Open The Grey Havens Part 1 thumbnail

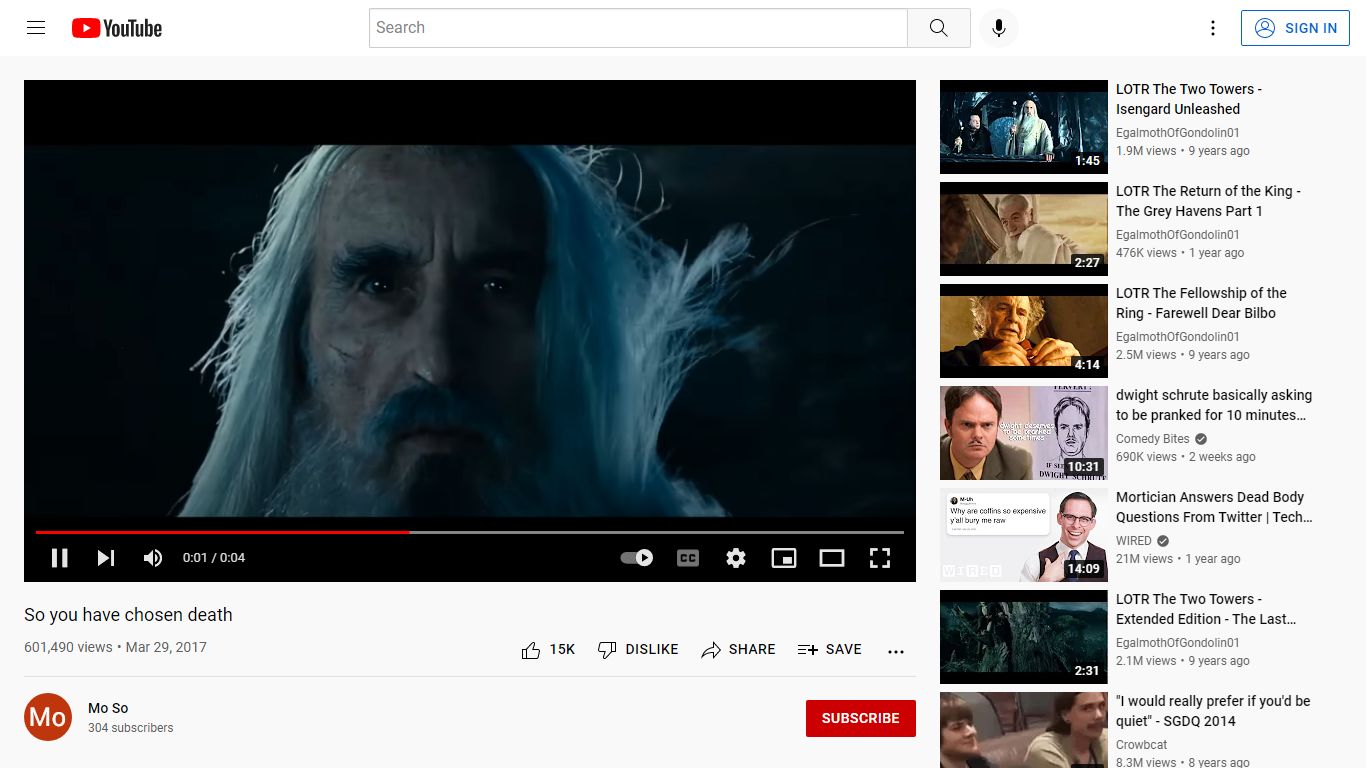point(1024,229)
